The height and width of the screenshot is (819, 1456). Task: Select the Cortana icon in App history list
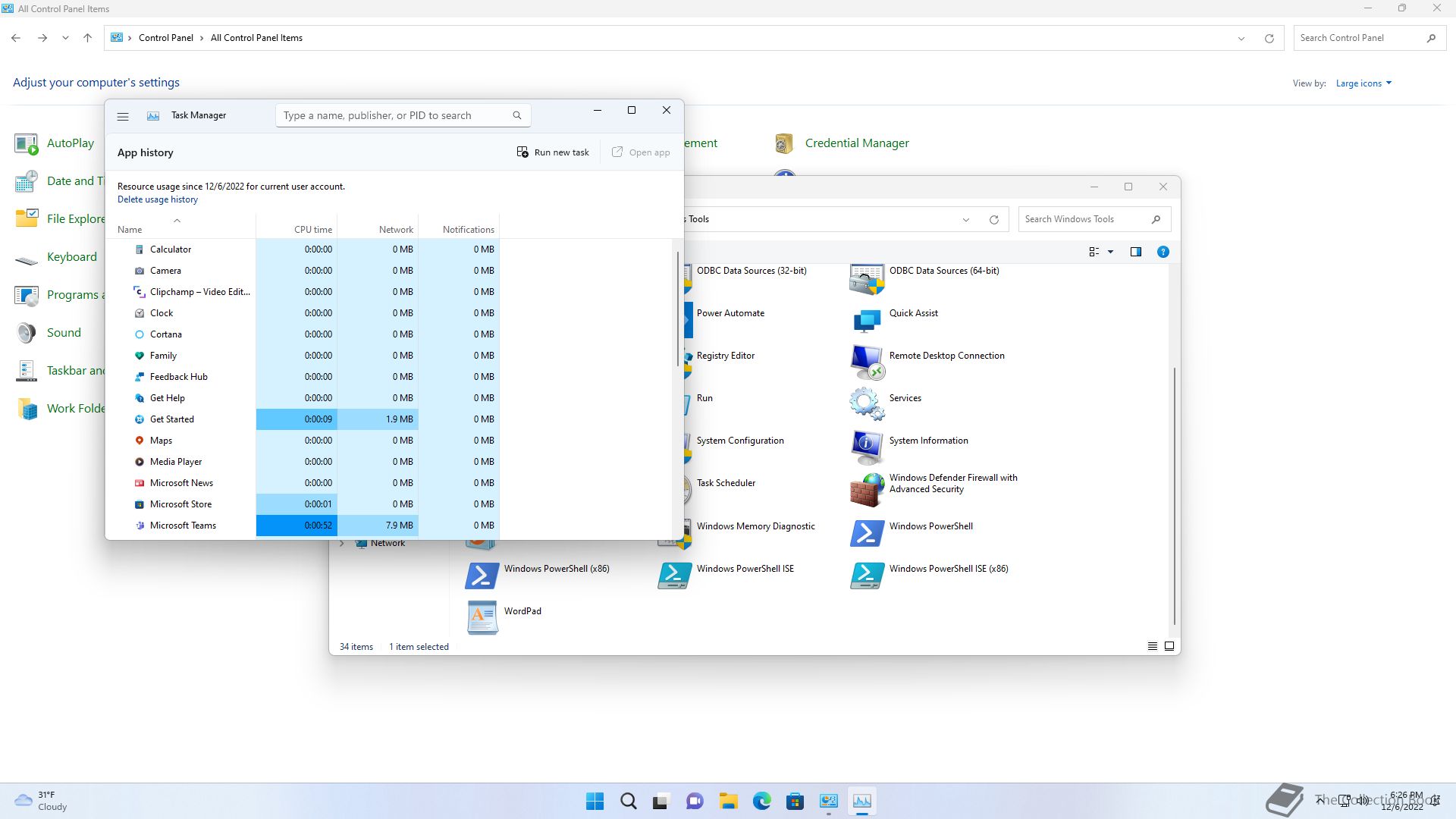[140, 334]
